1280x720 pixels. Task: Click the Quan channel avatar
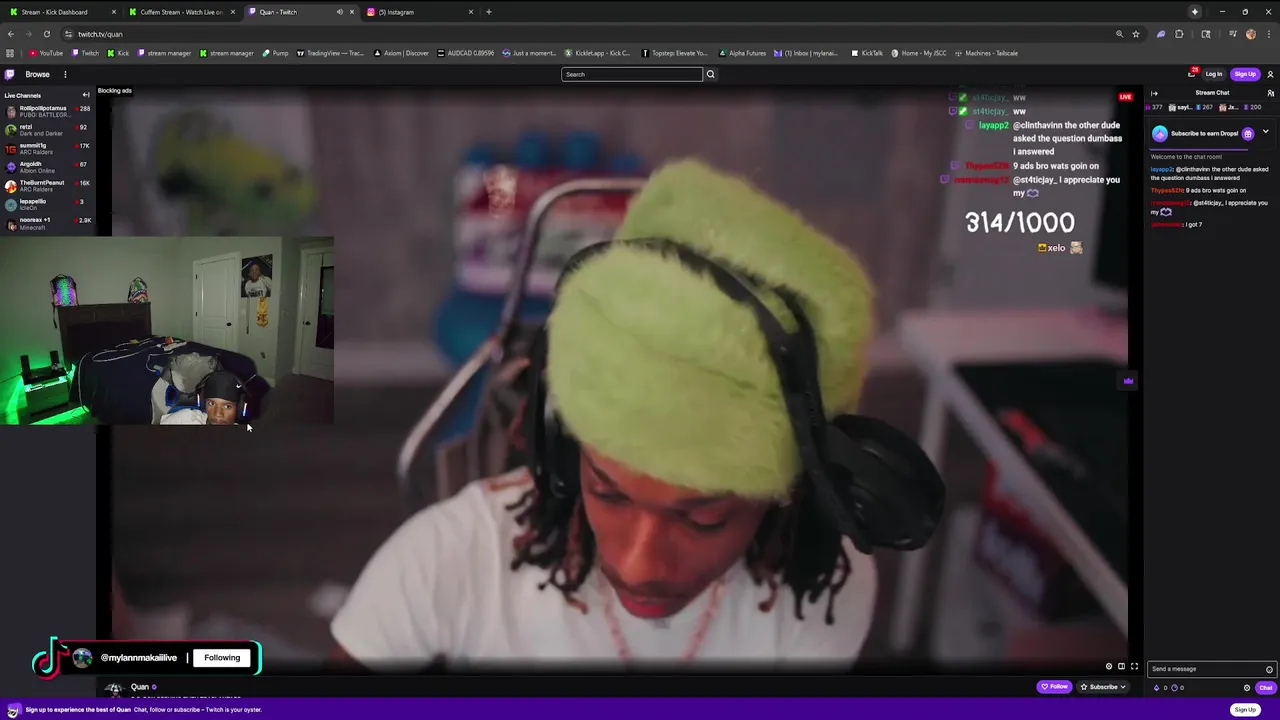[114, 688]
